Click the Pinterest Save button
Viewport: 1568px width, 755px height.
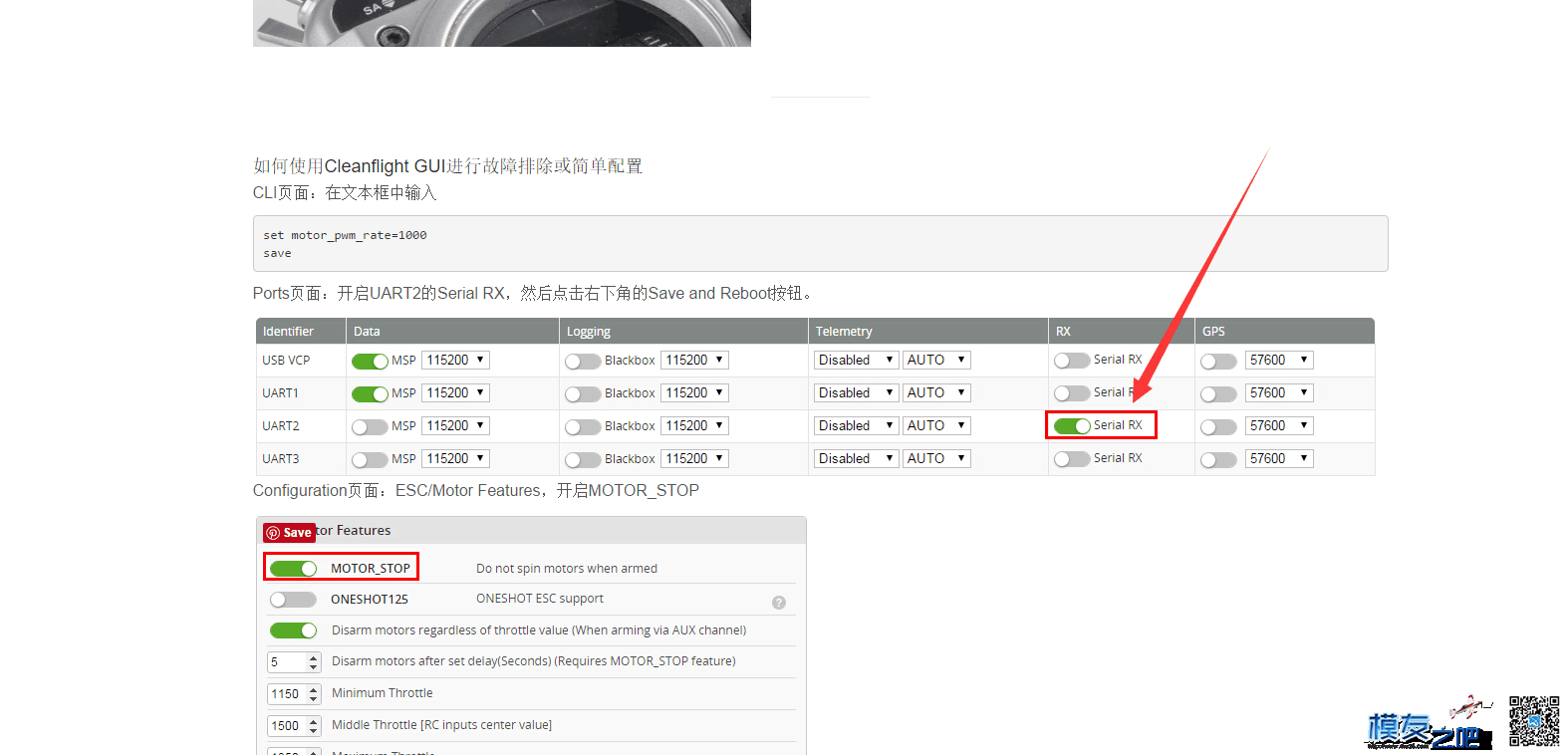(x=290, y=533)
